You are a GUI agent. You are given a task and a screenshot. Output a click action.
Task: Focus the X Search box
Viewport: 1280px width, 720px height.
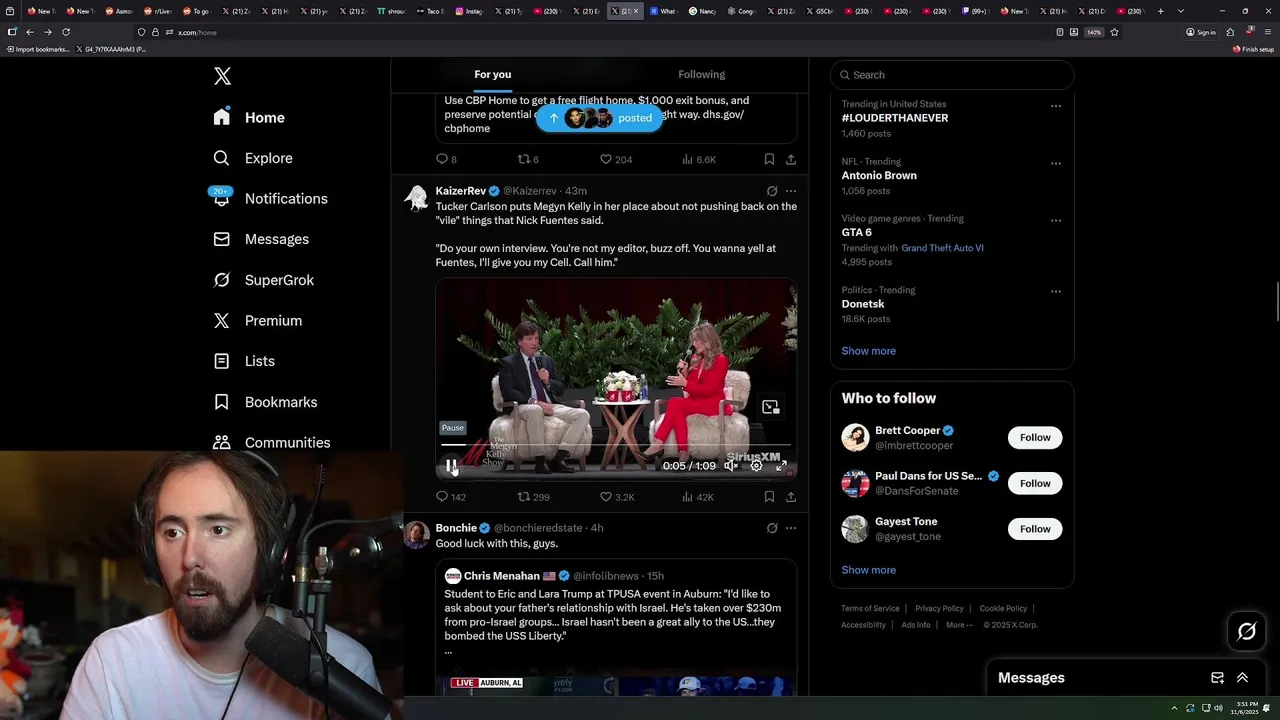point(952,75)
